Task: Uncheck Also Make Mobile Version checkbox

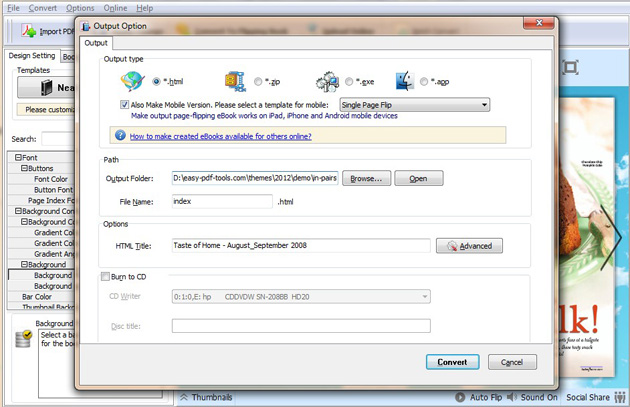Action: click(125, 104)
